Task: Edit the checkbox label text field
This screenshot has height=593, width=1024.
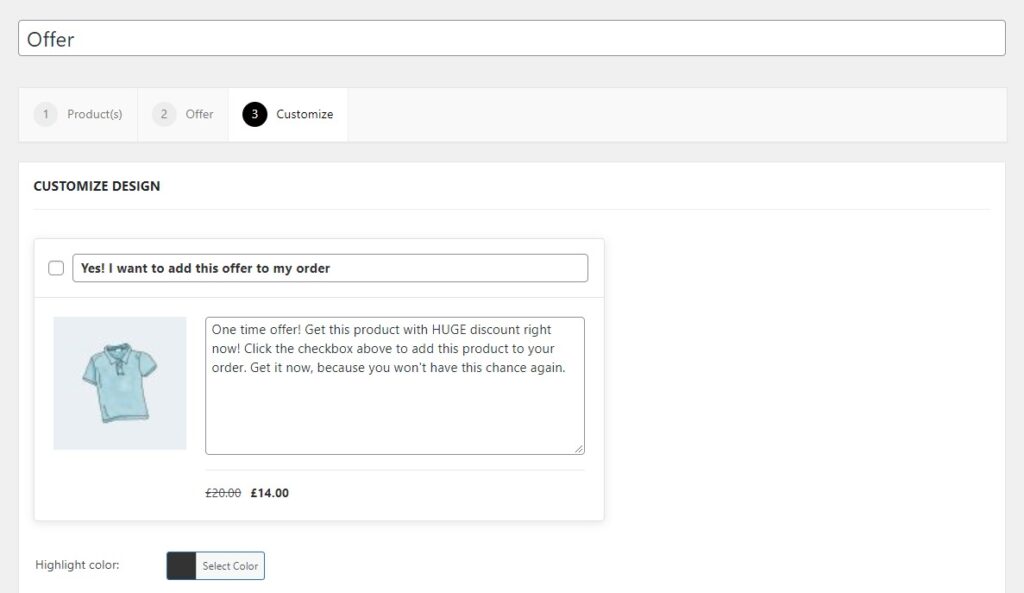Action: pyautogui.click(x=330, y=267)
